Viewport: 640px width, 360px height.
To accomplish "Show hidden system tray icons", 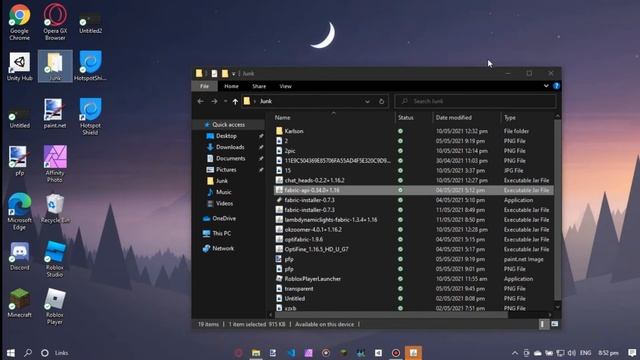I will point(515,353).
